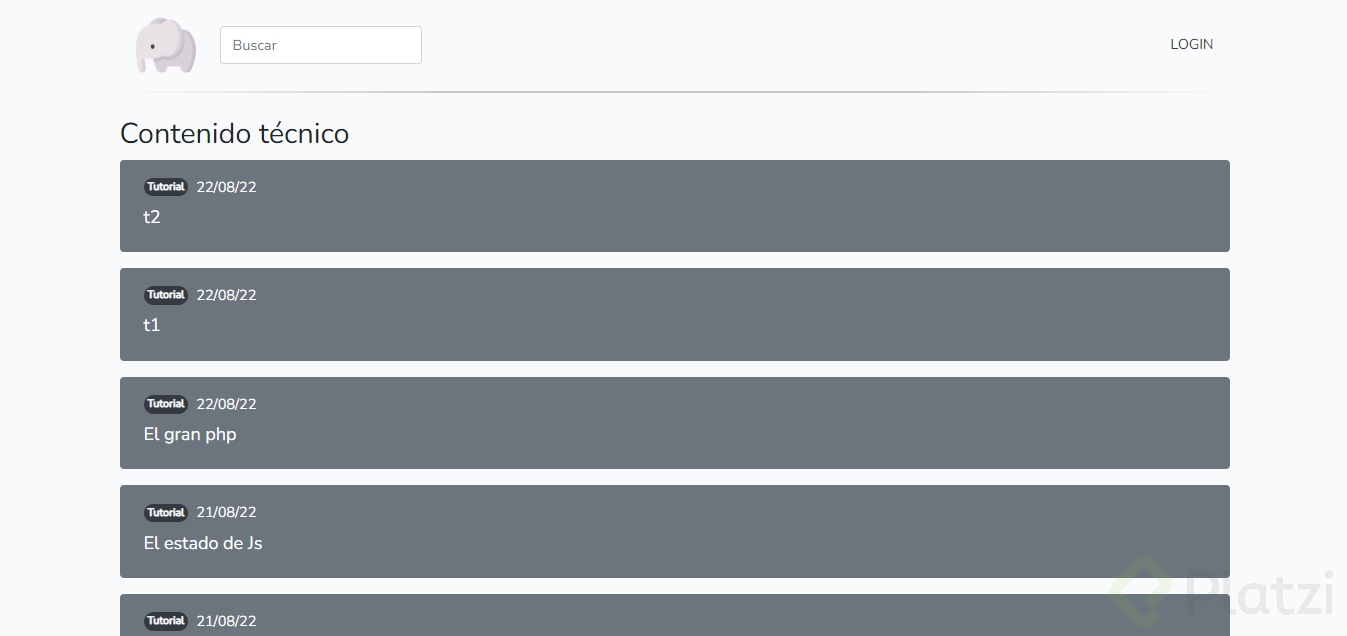The height and width of the screenshot is (636, 1347).
Task: Click the elephant logo in header
Action: click(166, 45)
